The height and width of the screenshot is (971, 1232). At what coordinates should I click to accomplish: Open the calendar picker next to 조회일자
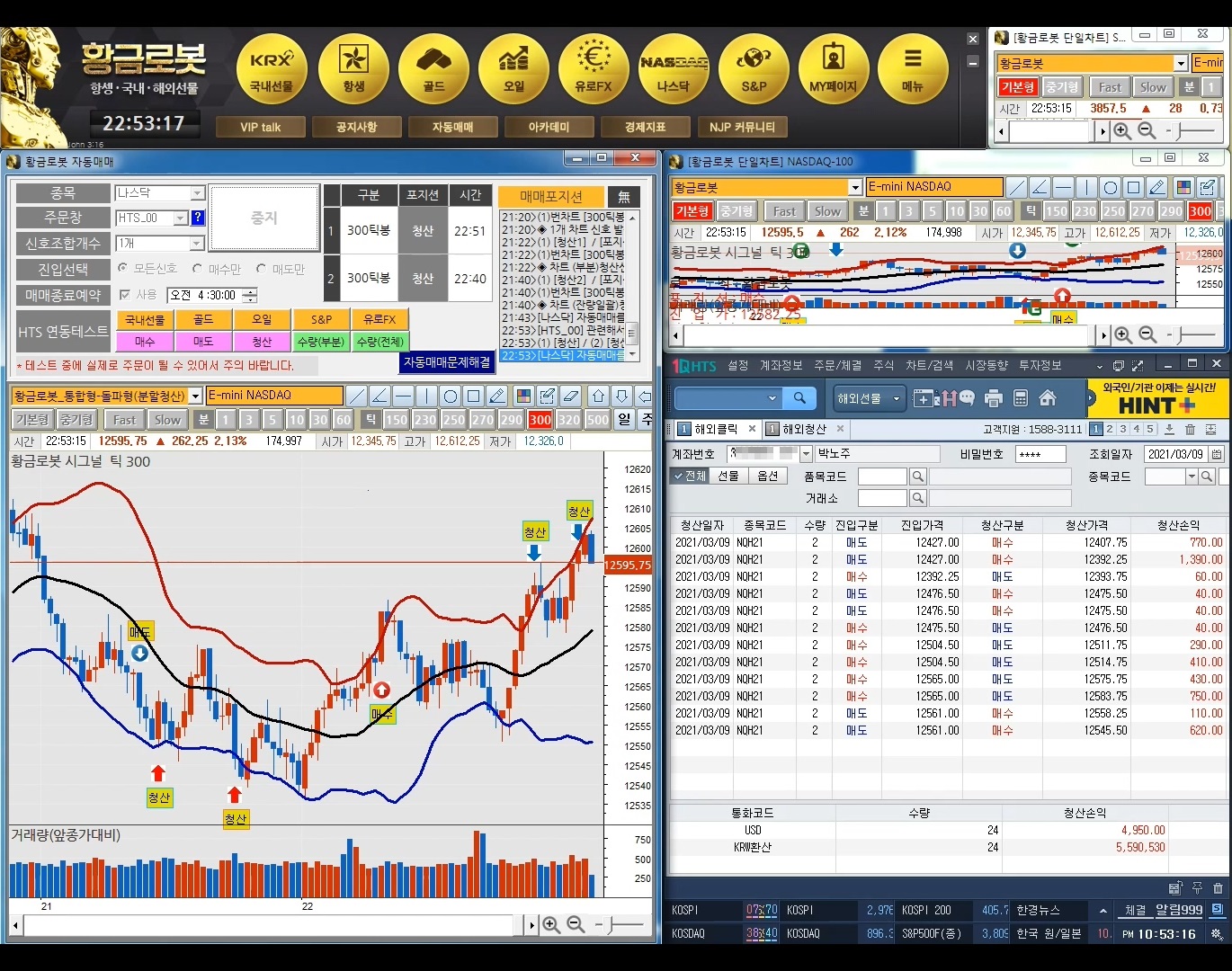pos(1217,454)
